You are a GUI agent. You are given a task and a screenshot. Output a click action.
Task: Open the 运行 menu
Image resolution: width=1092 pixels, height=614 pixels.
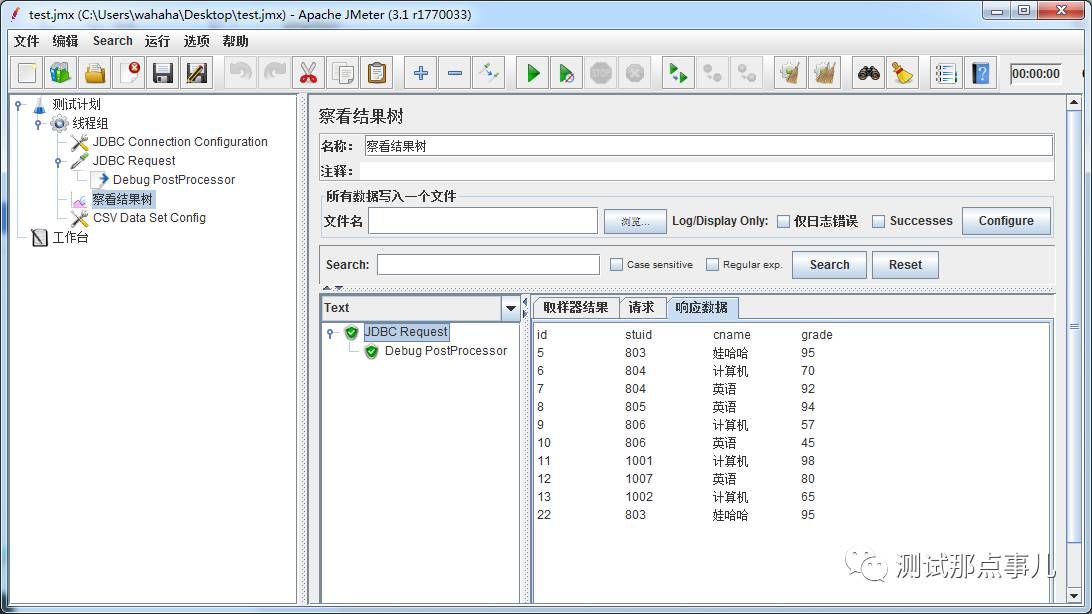pos(157,41)
